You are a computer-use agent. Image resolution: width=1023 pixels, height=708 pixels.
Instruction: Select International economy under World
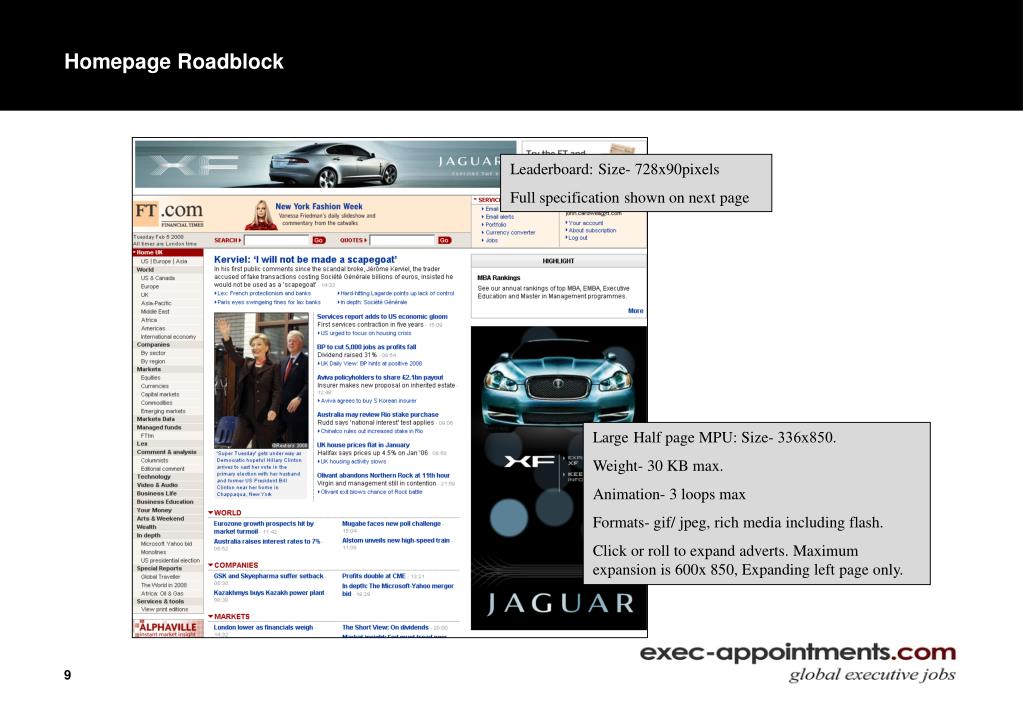pyautogui.click(x=168, y=337)
